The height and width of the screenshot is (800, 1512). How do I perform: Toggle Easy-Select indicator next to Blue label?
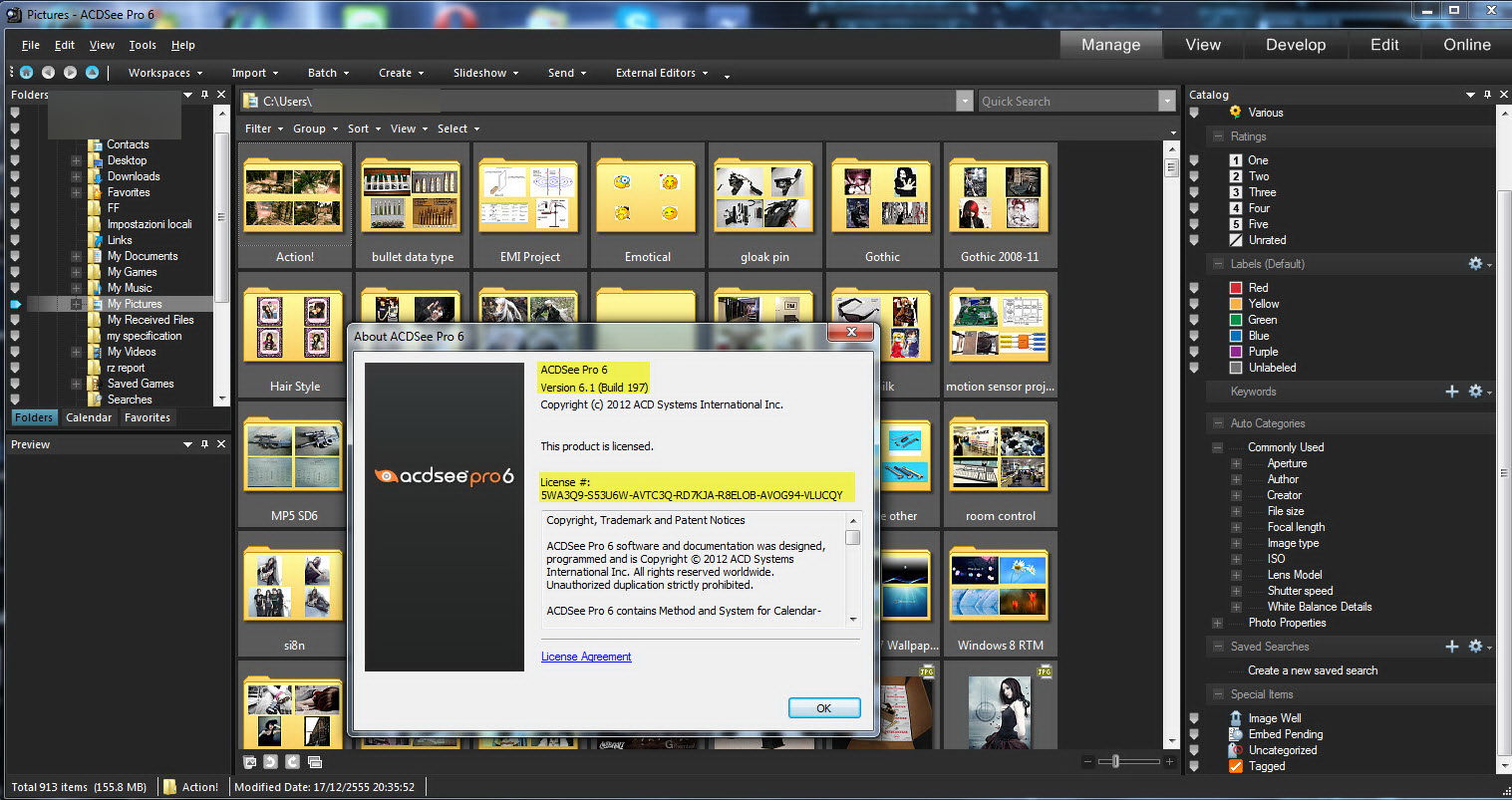point(1194,336)
